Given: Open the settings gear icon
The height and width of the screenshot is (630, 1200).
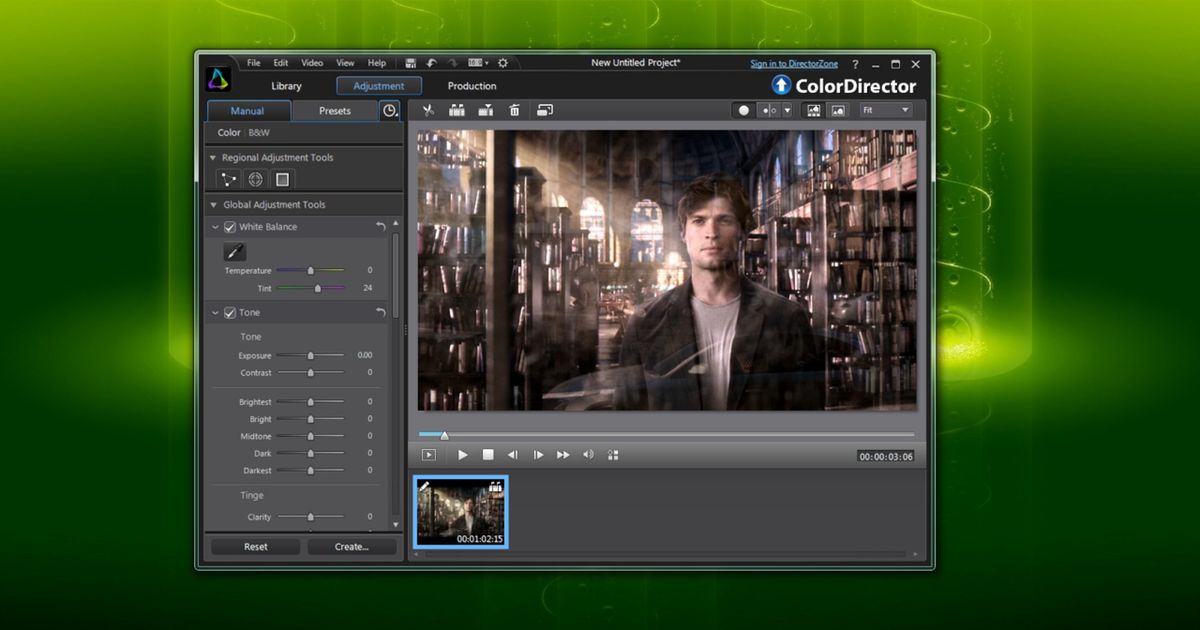Looking at the screenshot, I should point(503,62).
